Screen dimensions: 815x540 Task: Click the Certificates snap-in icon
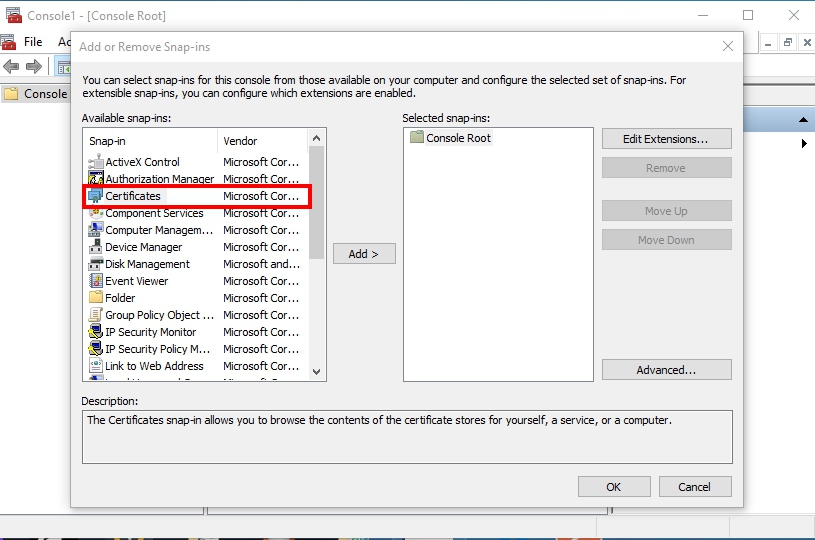(96, 196)
